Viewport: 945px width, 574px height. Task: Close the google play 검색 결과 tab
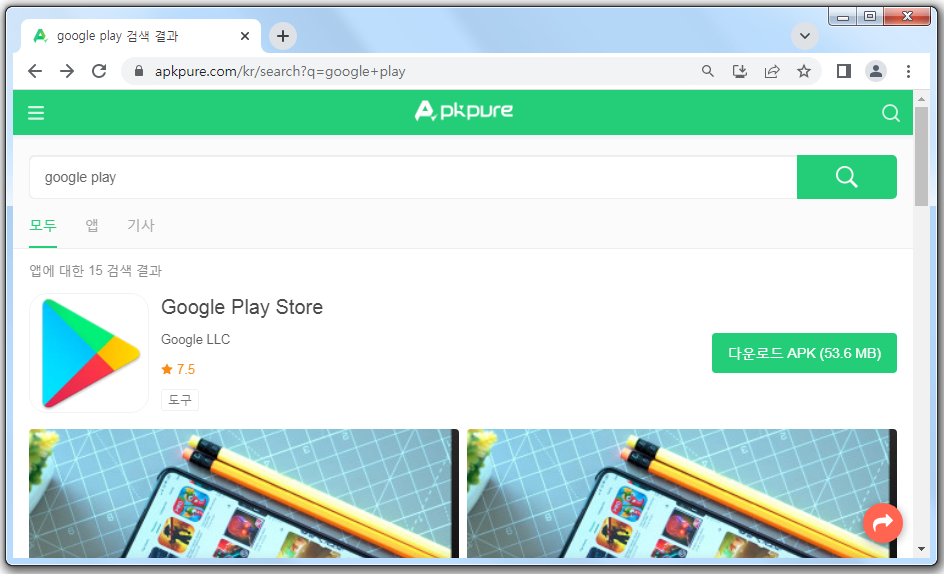[245, 36]
